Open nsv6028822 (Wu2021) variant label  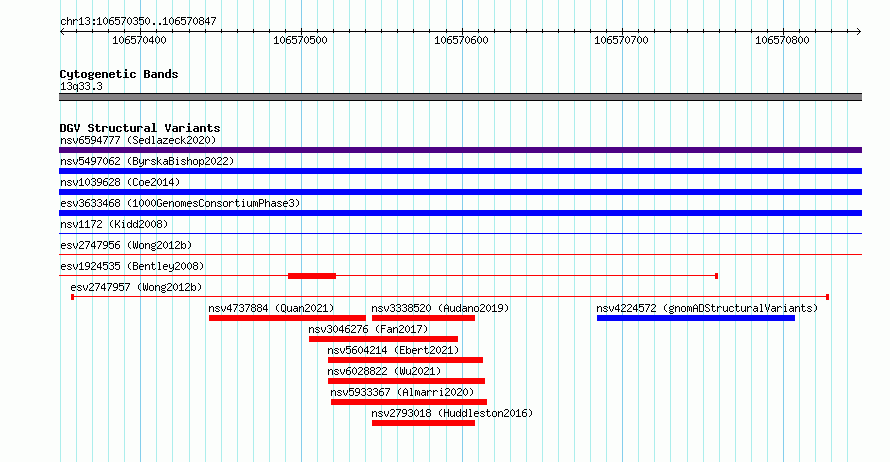384,371
